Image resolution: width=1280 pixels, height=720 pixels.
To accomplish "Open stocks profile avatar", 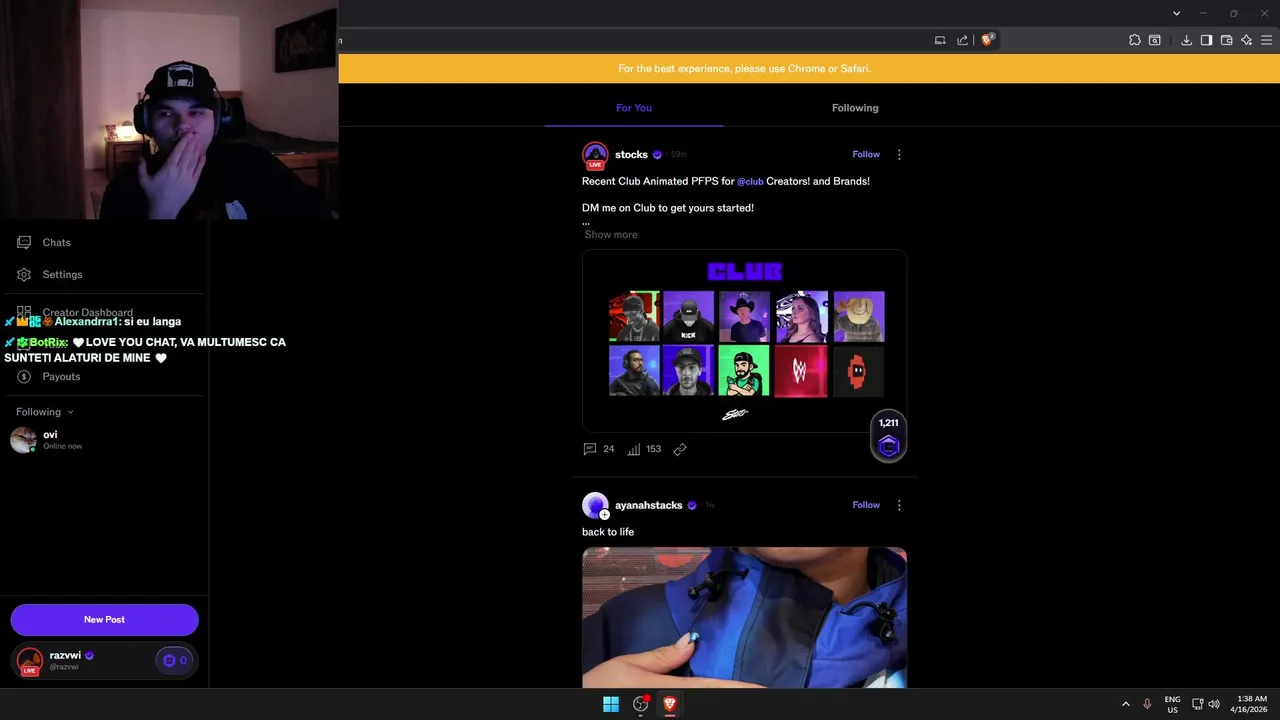I will [x=595, y=155].
